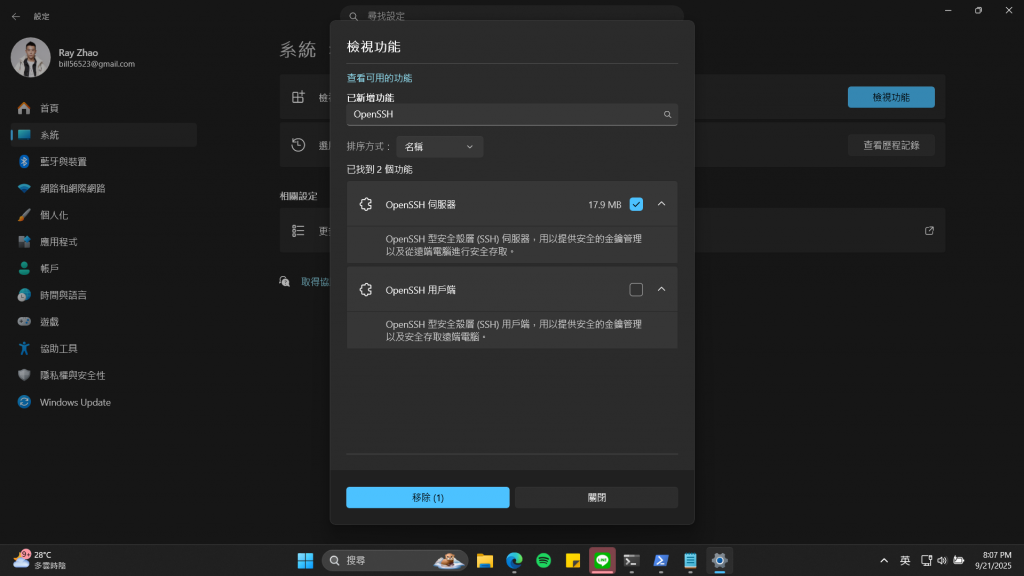Show hidden system tray icons
Viewport: 1024px width, 576px height.
pyautogui.click(x=884, y=560)
